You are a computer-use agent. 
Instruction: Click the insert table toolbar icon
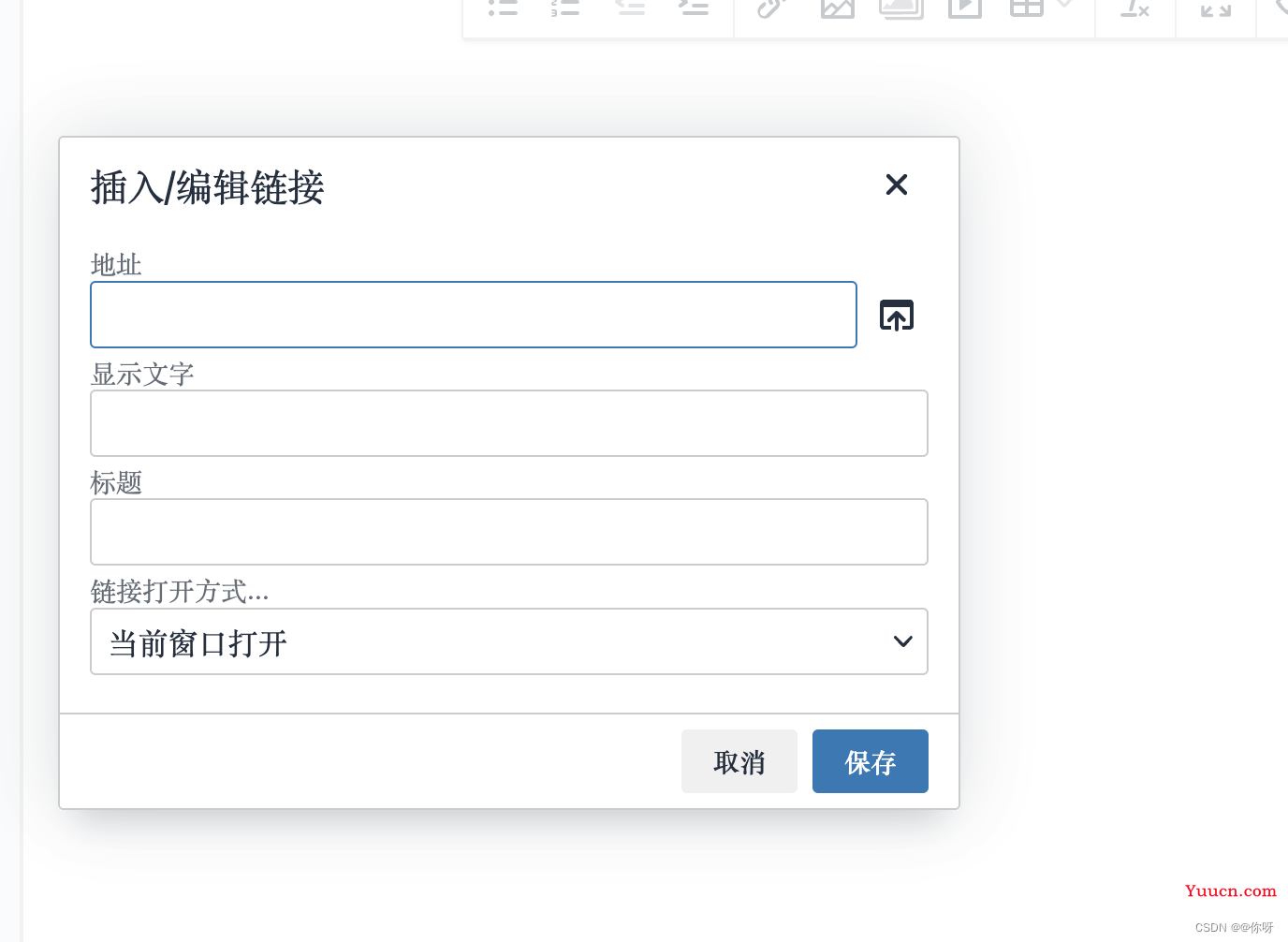[x=1027, y=7]
